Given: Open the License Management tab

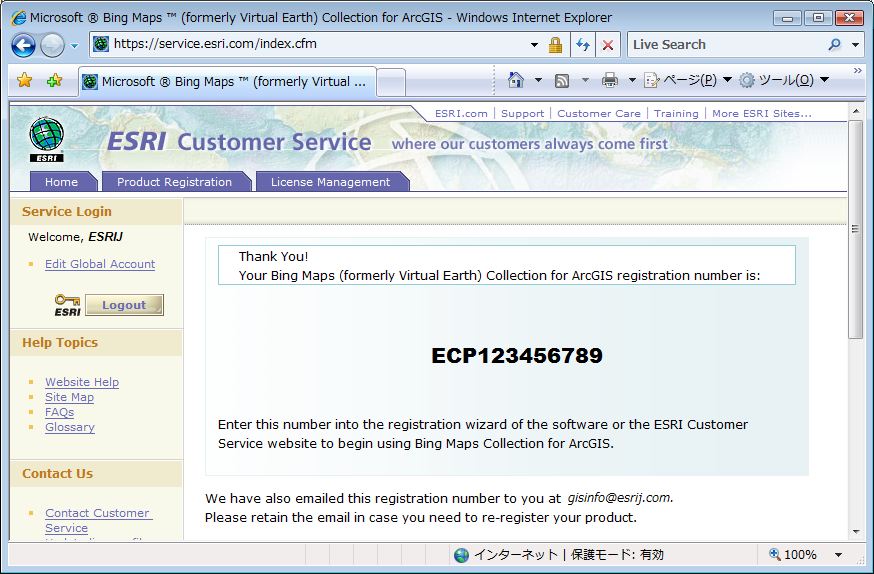Looking at the screenshot, I should (x=330, y=182).
